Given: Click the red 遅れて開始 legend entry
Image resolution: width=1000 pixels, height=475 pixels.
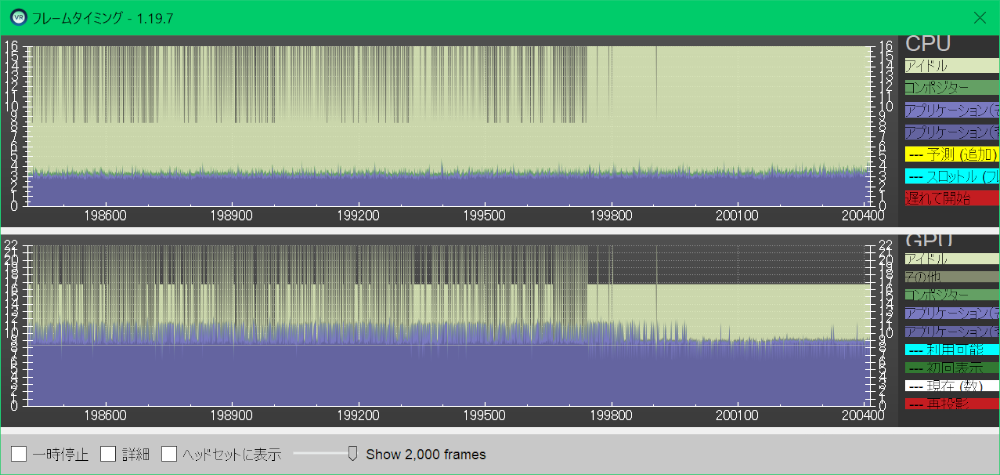Looking at the screenshot, I should pyautogui.click(x=950, y=198).
